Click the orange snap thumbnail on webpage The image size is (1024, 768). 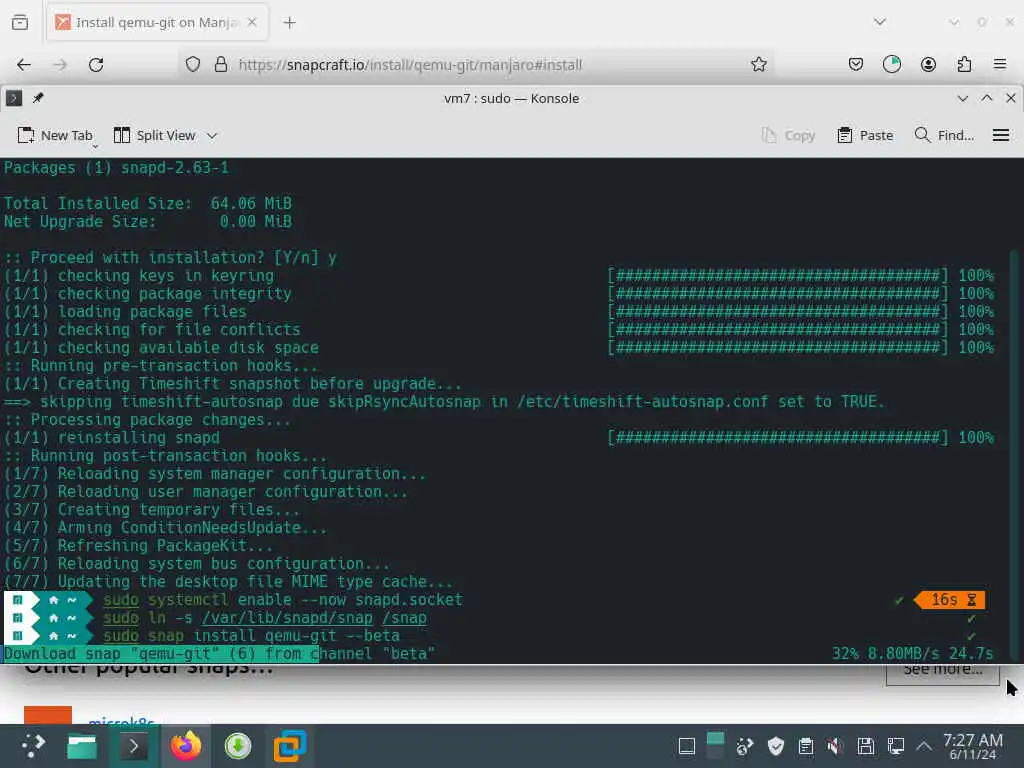[48, 715]
